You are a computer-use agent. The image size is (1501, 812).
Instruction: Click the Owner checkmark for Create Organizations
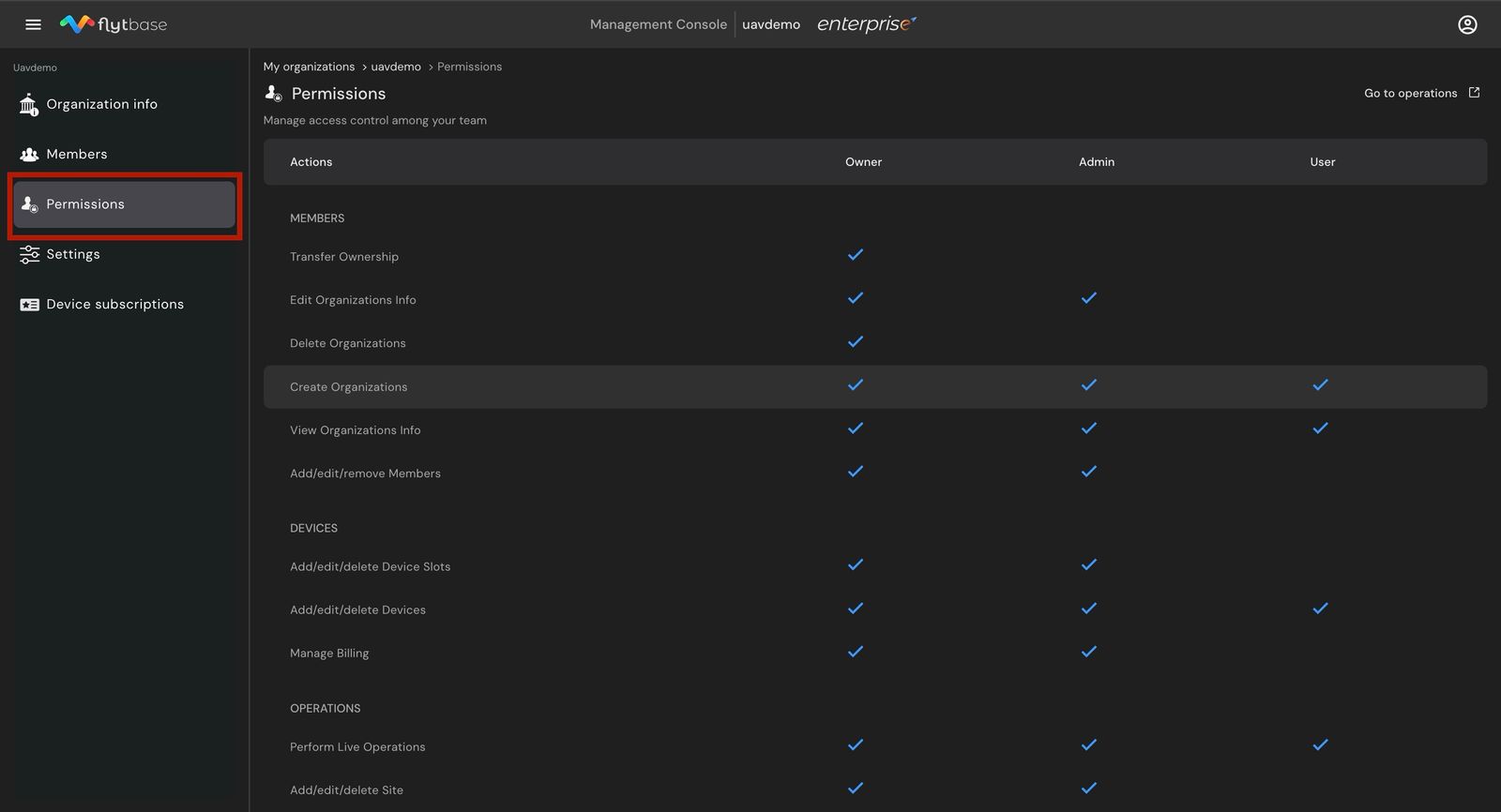click(x=856, y=384)
